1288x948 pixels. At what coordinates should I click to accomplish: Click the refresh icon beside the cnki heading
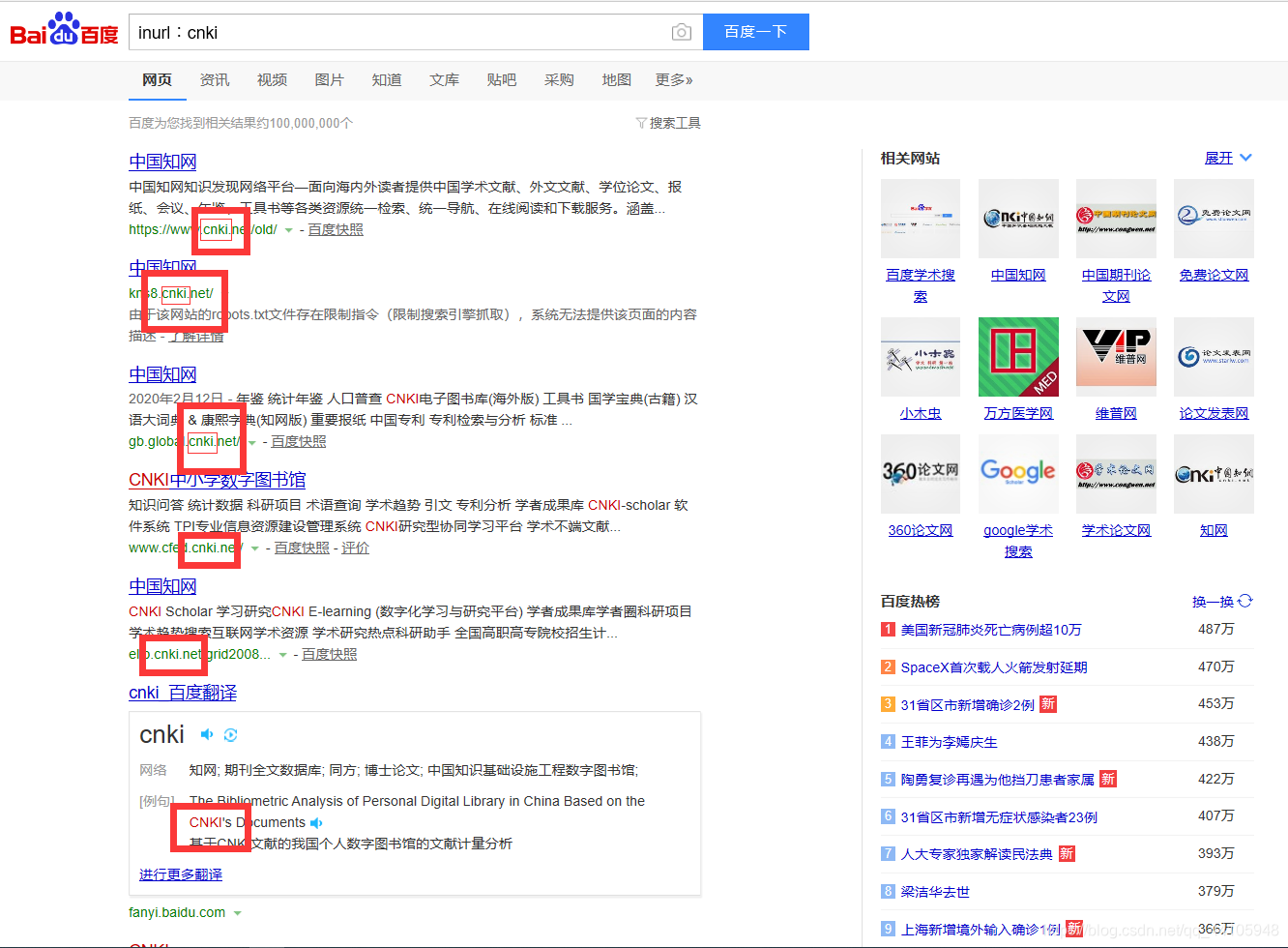pos(230,735)
